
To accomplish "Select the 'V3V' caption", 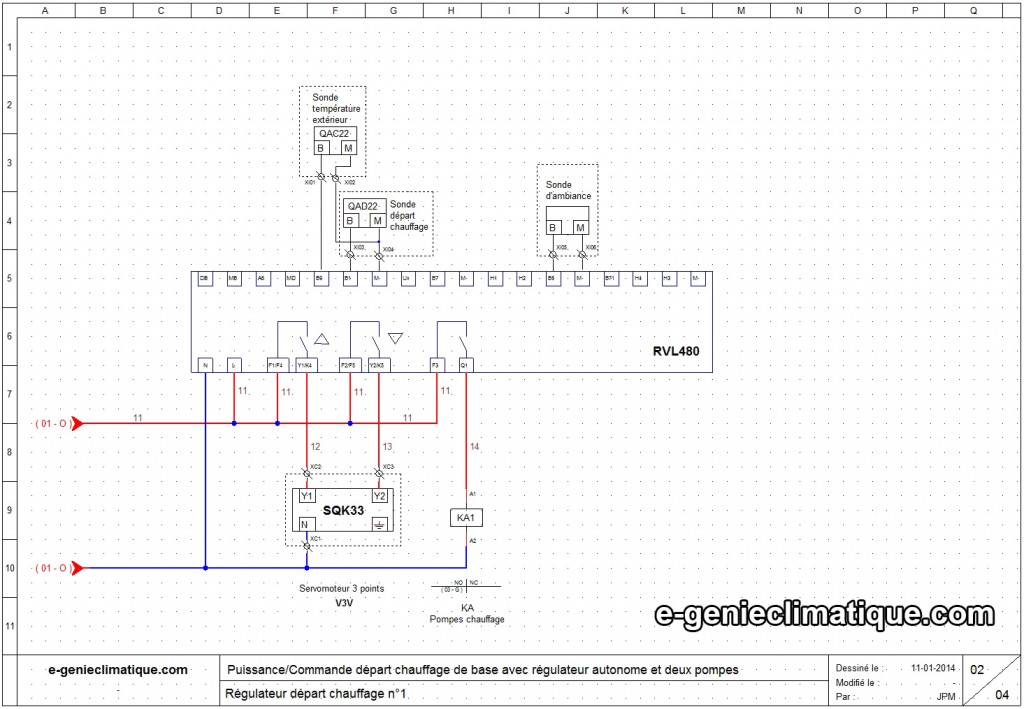I will (x=343, y=603).
